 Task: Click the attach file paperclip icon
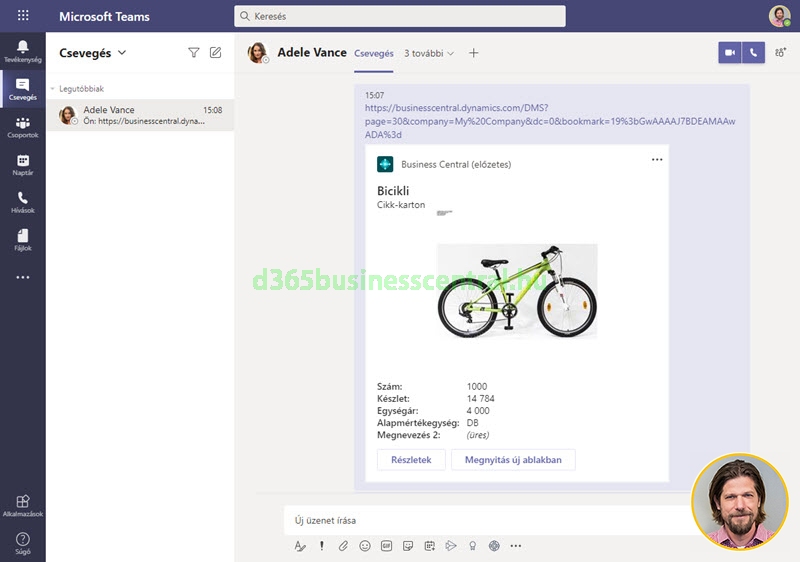click(x=343, y=546)
